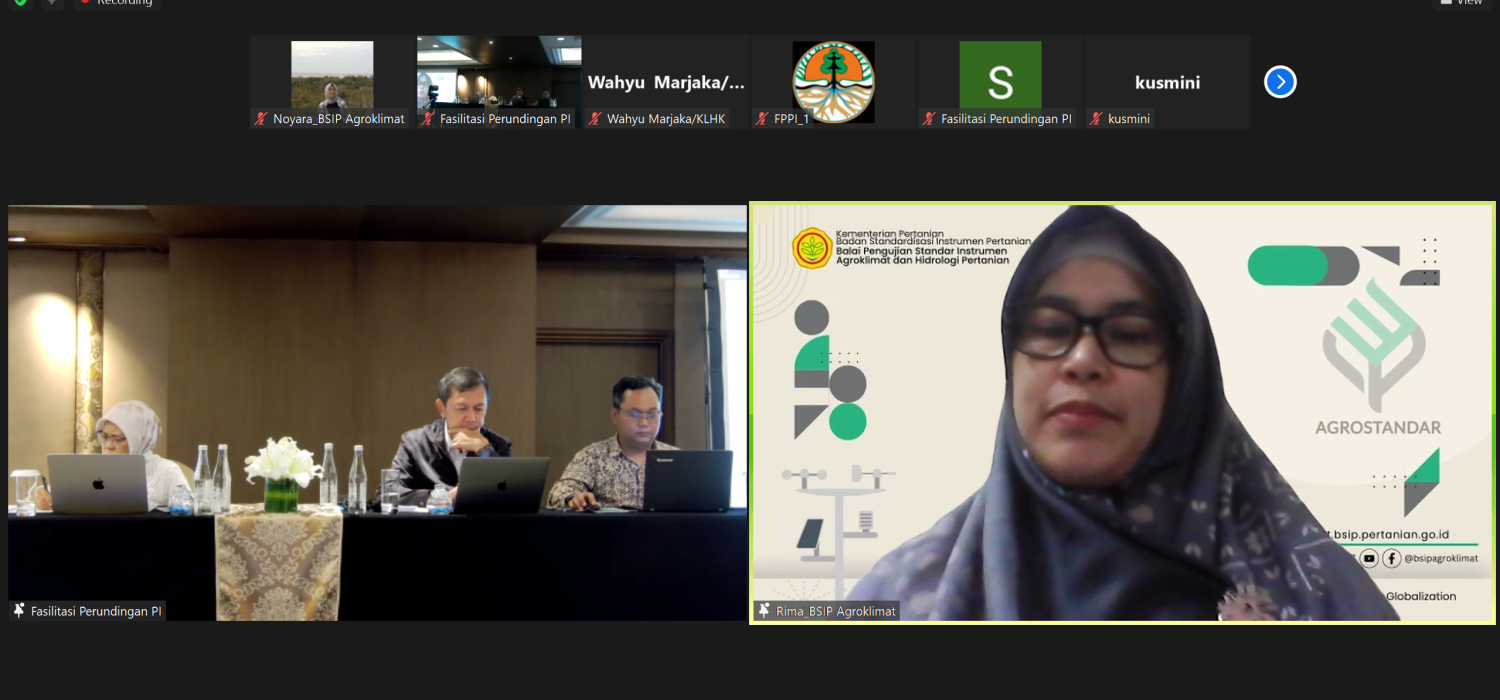Click the green encryption shield icon

[20, 2]
